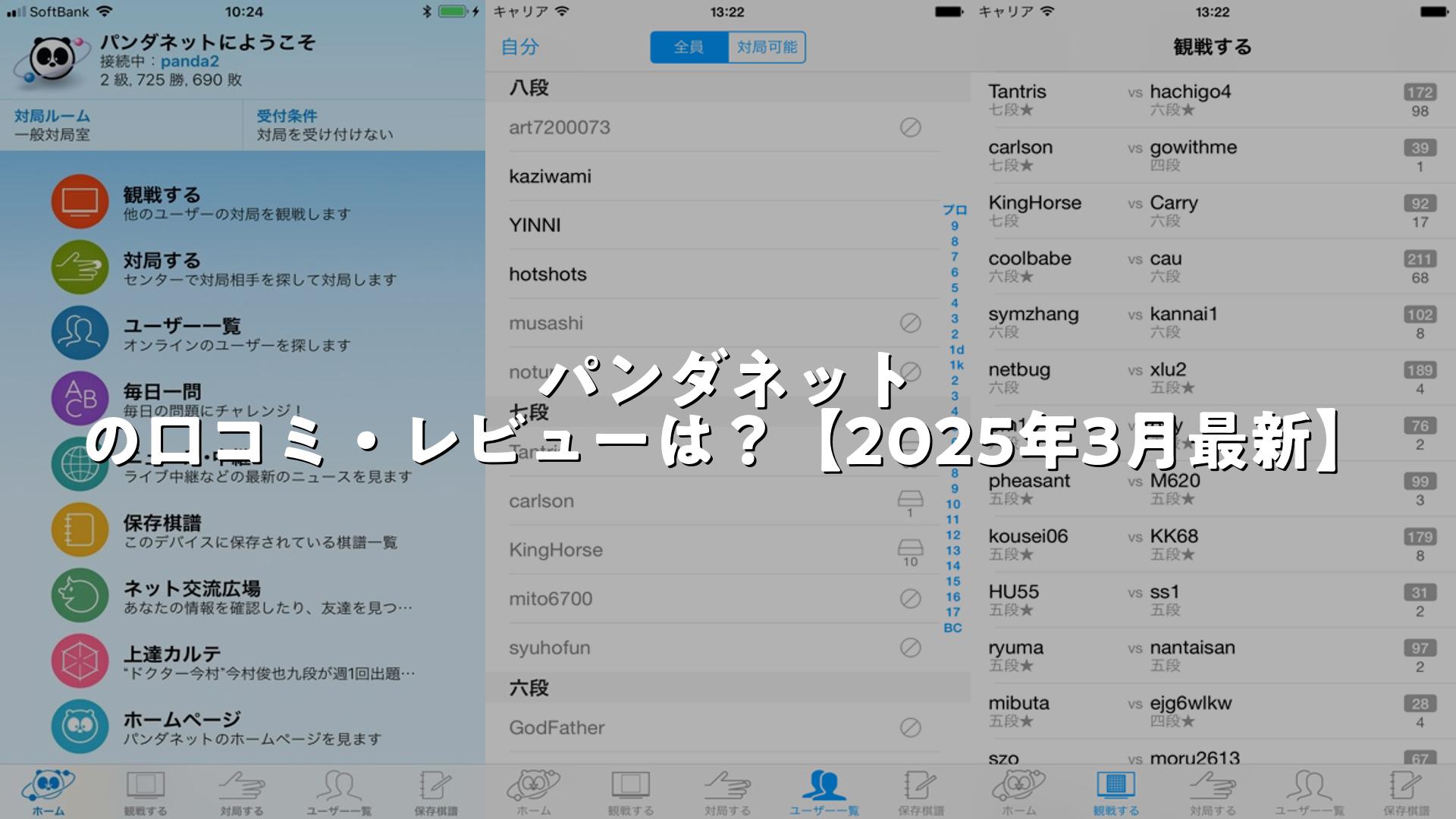Watch pheasant vs M620 game
This screenshot has width=1456, height=819.
[x=1213, y=489]
